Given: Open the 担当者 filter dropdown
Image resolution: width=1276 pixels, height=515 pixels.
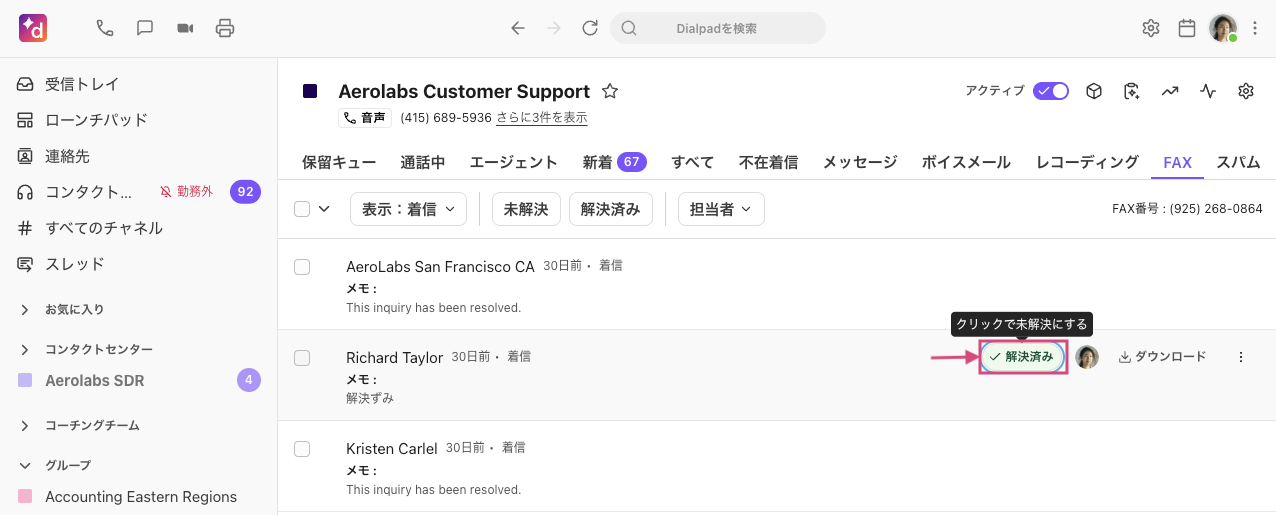Looking at the screenshot, I should [721, 209].
